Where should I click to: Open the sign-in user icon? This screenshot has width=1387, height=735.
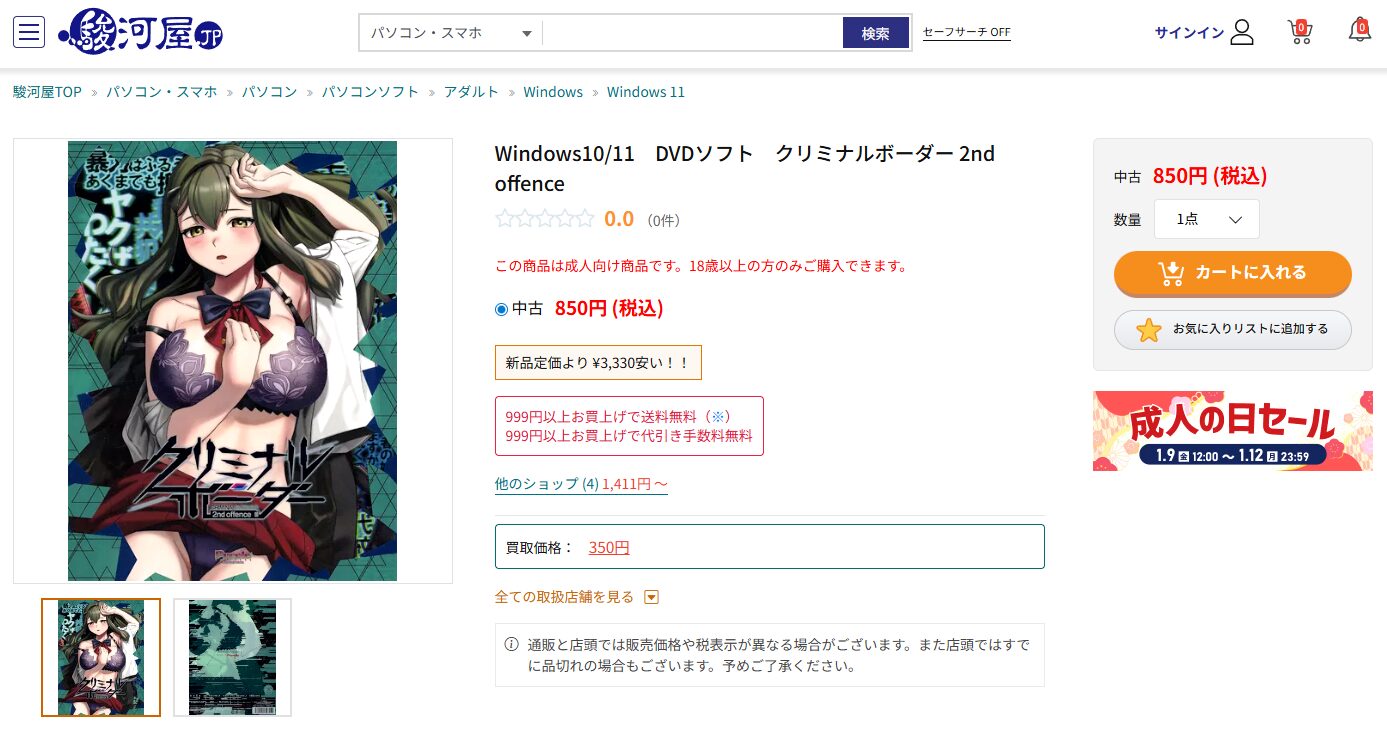click(1242, 32)
